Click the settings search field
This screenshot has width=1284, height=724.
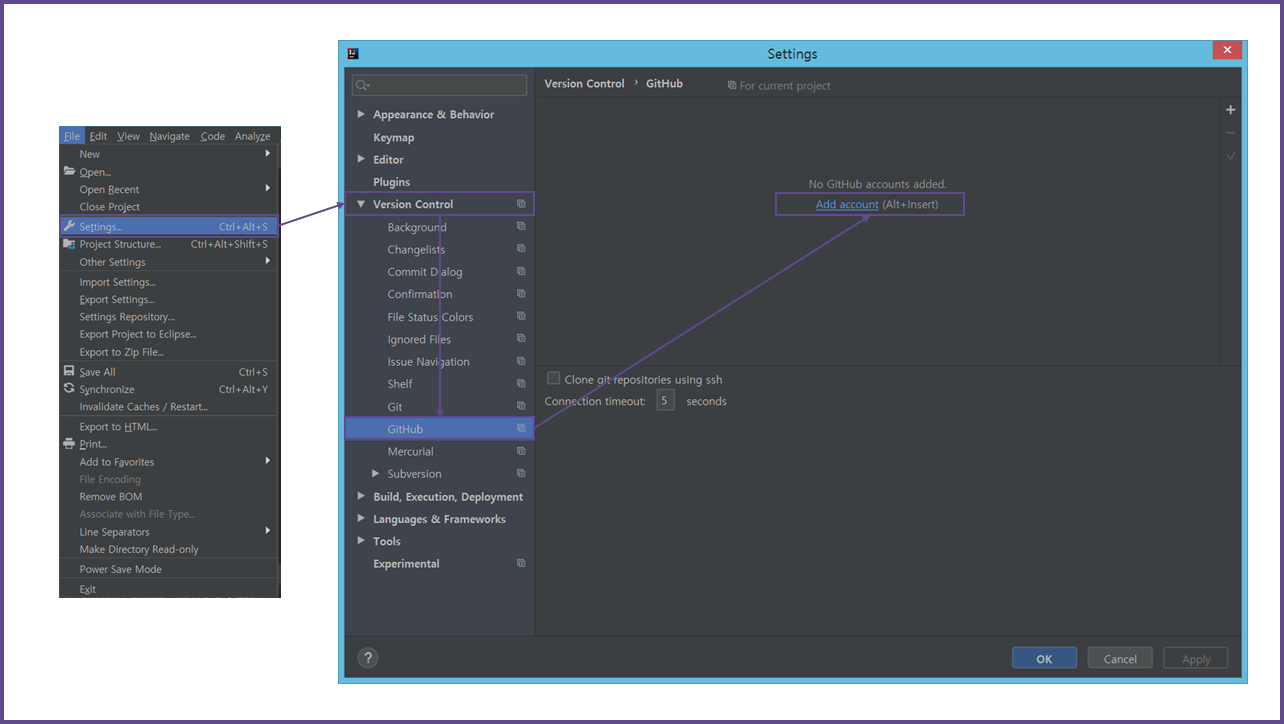coord(440,86)
